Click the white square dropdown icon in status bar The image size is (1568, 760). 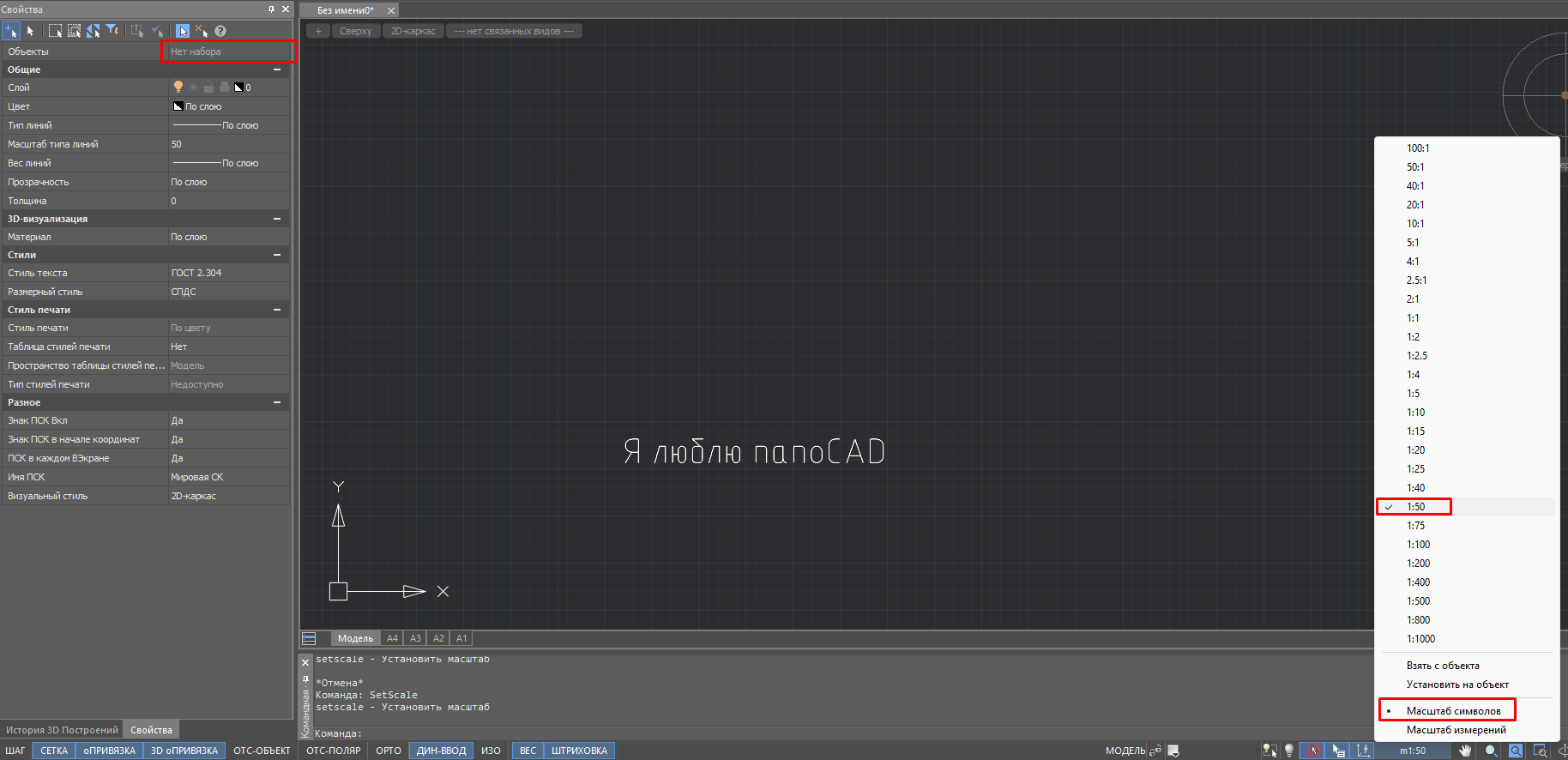tap(1173, 751)
